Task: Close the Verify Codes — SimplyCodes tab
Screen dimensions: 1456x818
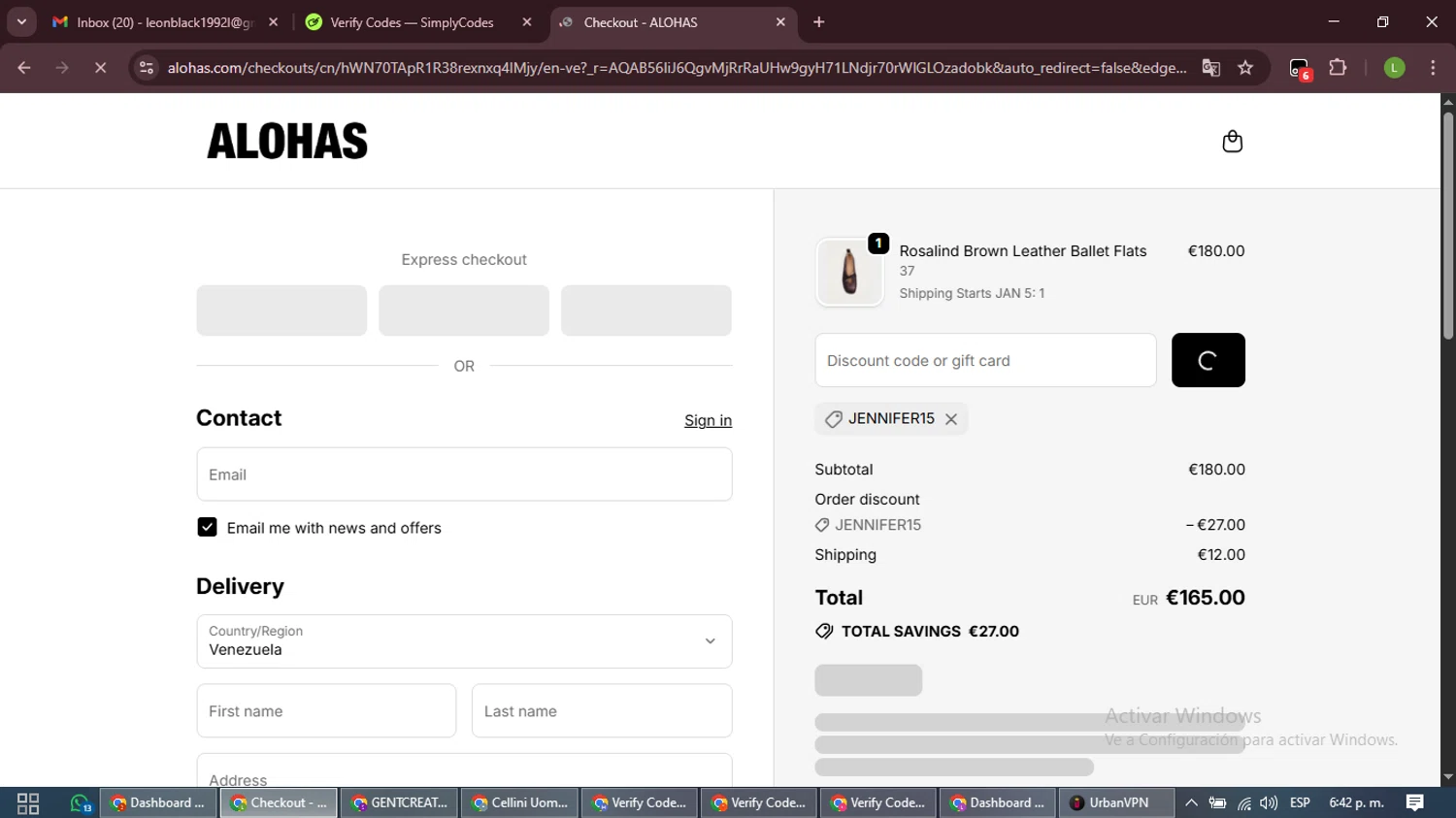Action: point(527,22)
